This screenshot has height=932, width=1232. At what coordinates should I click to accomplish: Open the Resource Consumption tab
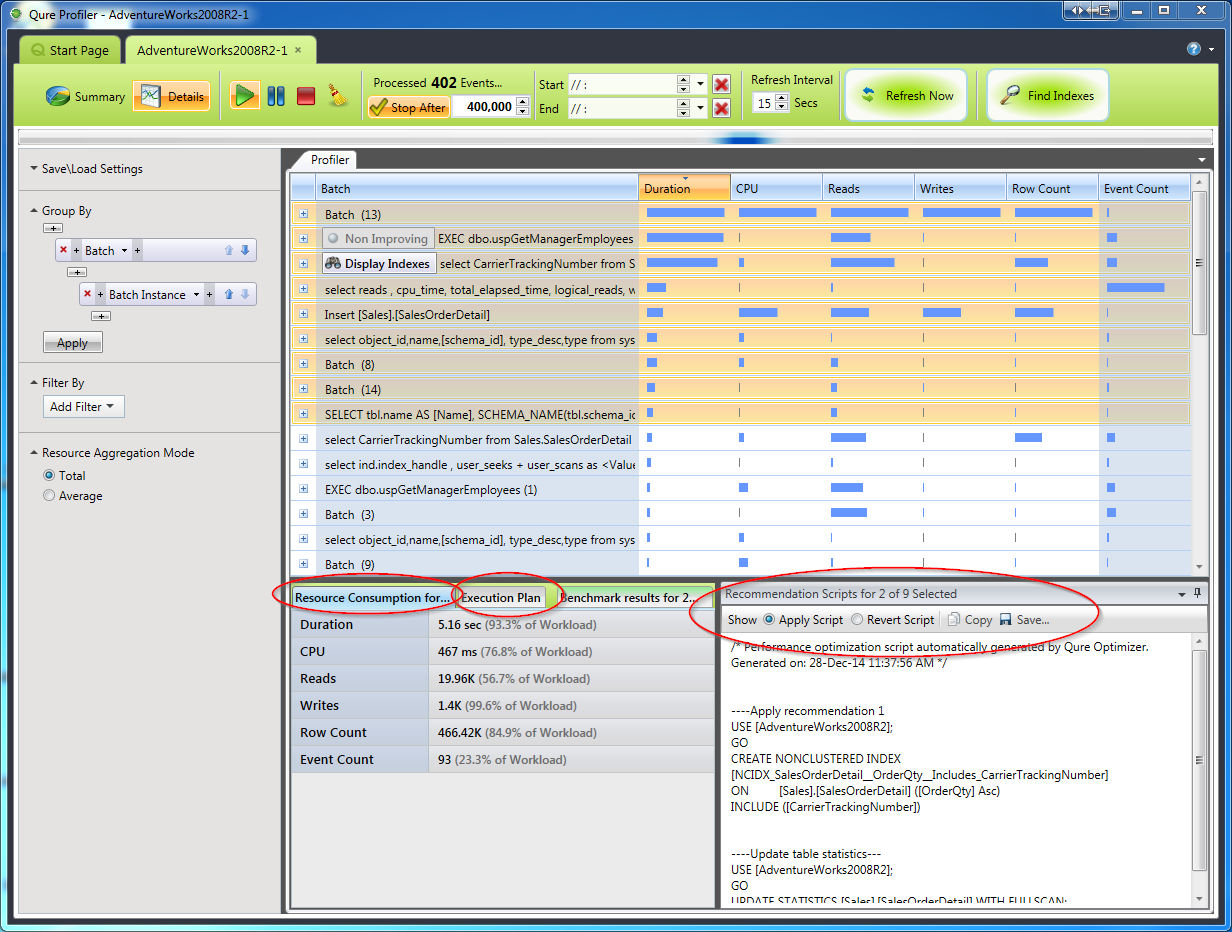click(x=372, y=598)
